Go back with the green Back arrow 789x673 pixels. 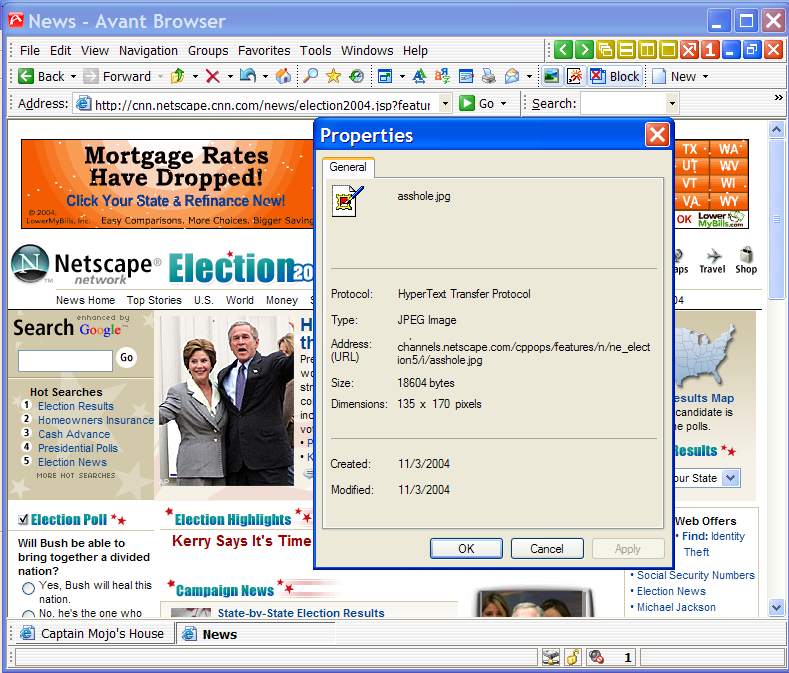[41, 77]
